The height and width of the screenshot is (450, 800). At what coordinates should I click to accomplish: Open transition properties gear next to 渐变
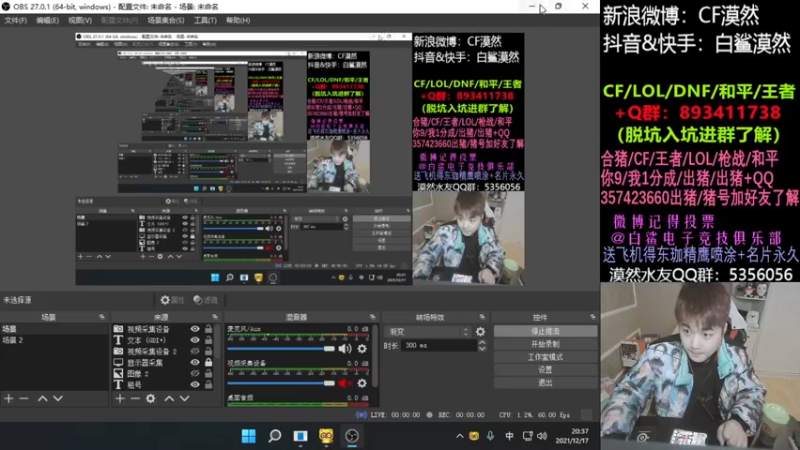click(480, 332)
